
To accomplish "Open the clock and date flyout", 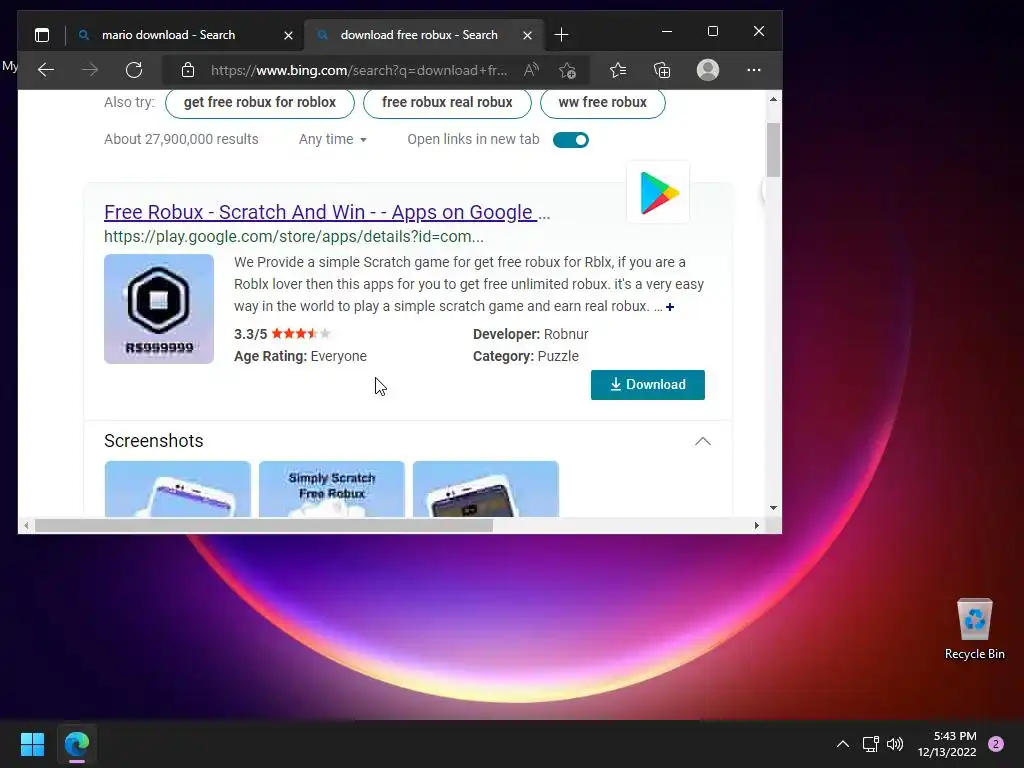I will (x=947, y=744).
